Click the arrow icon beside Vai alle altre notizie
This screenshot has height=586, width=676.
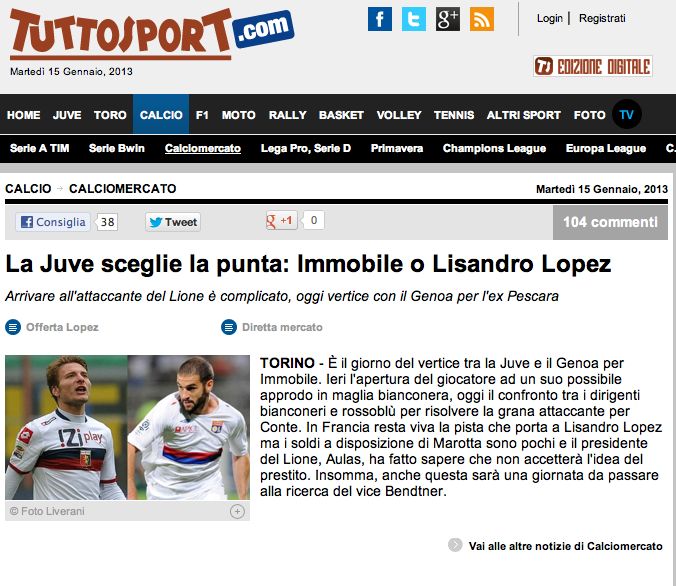click(x=455, y=545)
